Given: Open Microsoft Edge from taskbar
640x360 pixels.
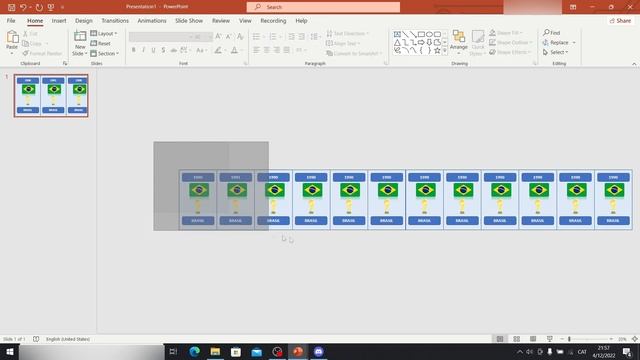Looking at the screenshot, I should point(195,351).
